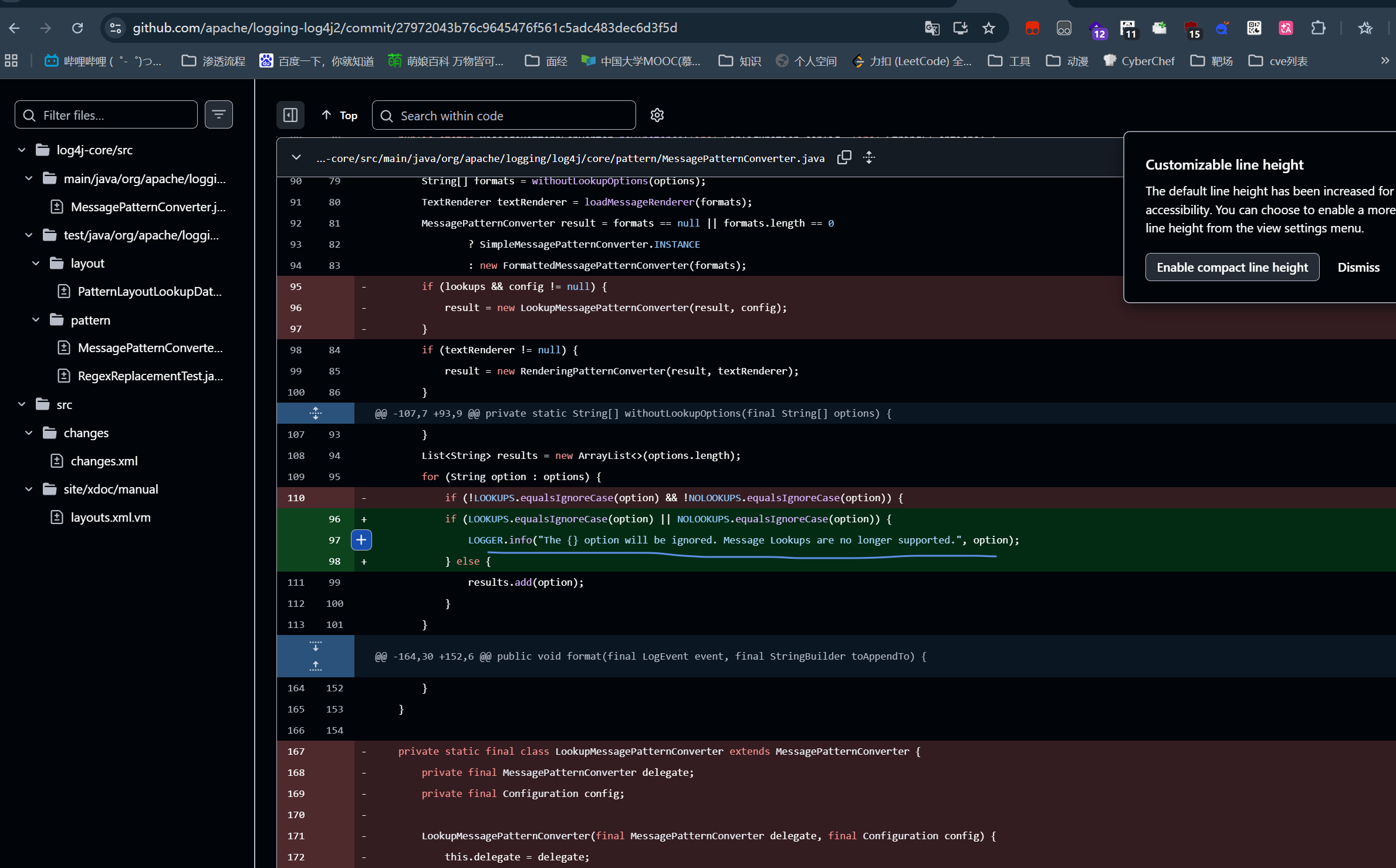This screenshot has width=1396, height=868.
Task: Enable compact line height
Action: click(x=1232, y=267)
